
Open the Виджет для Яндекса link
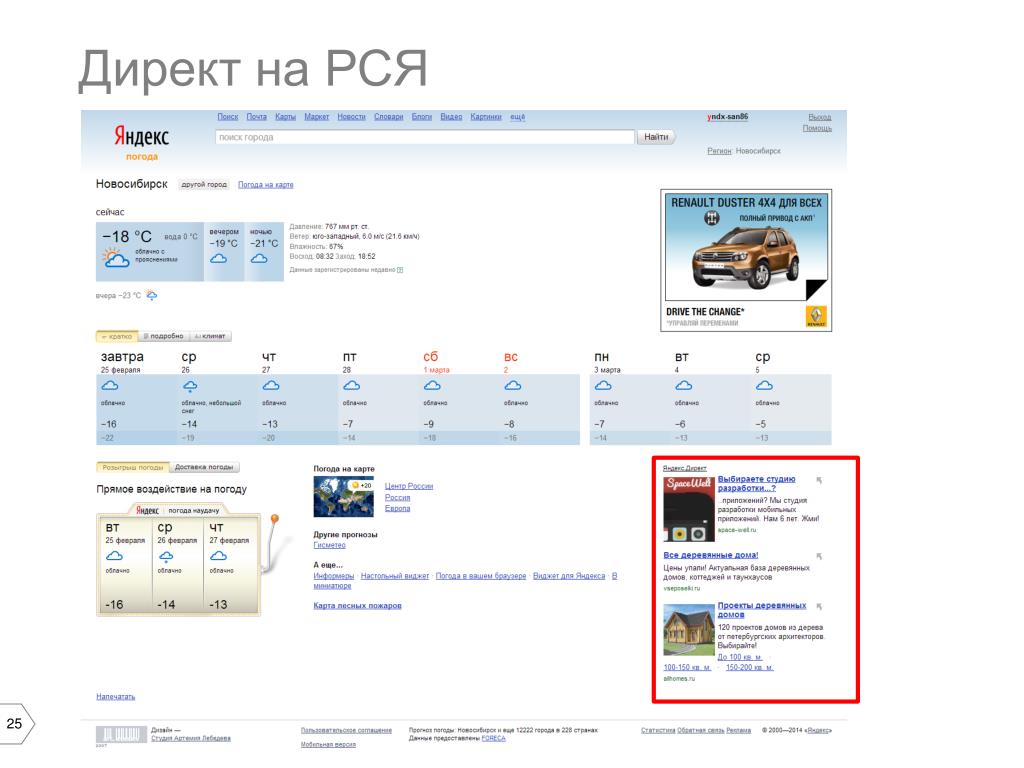(569, 576)
